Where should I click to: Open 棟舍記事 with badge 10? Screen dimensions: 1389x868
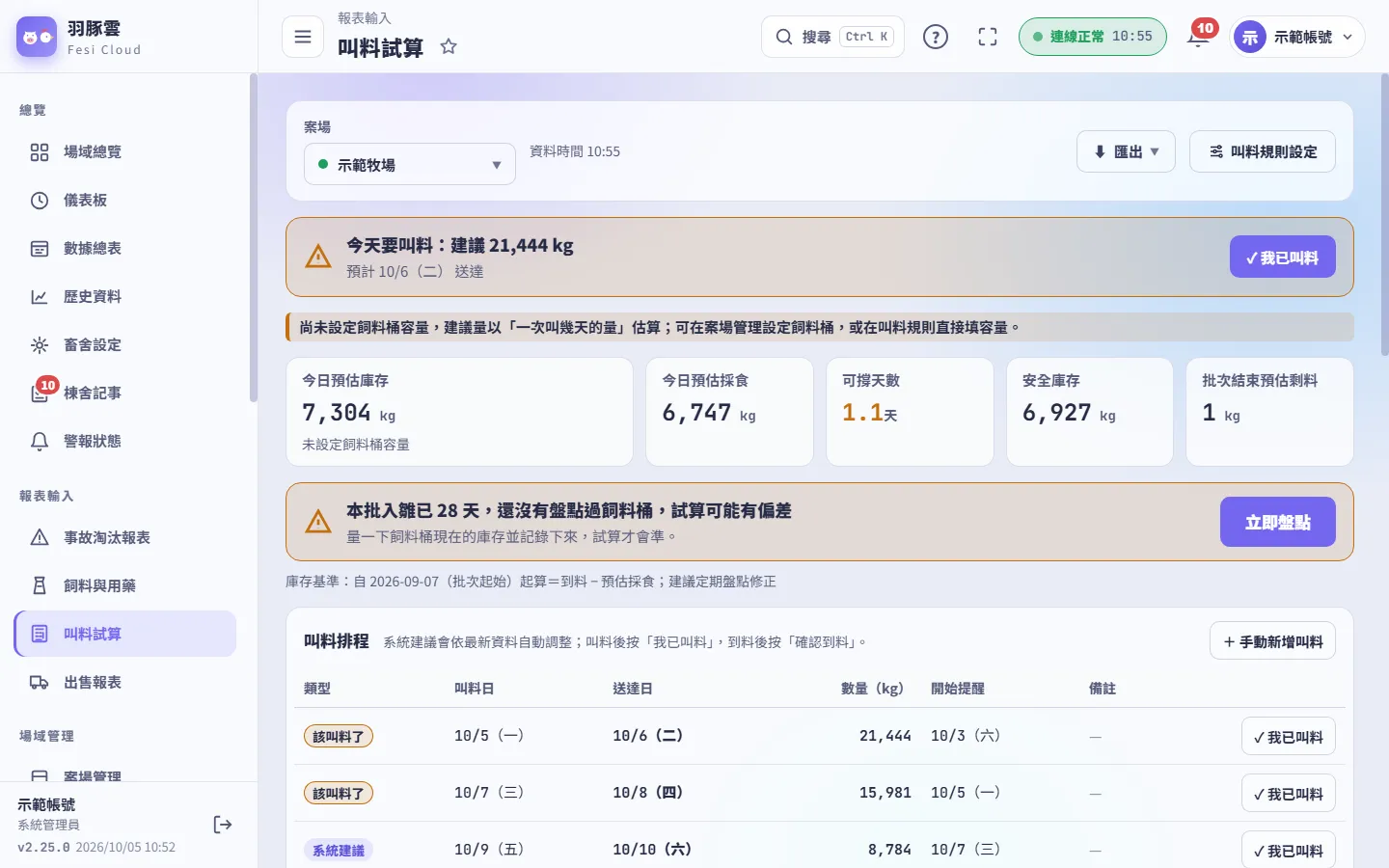coord(125,393)
